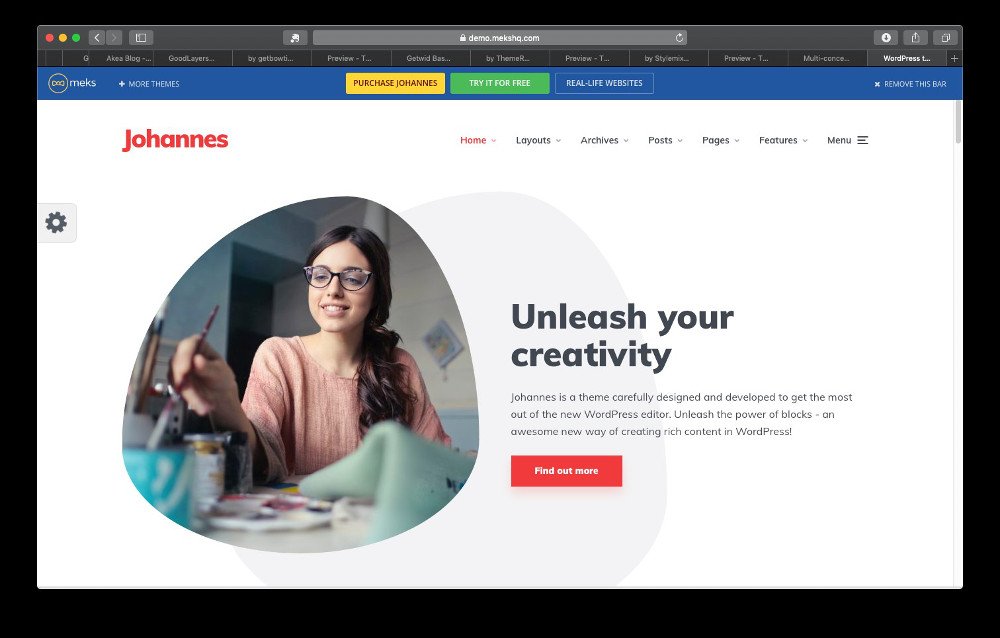
Task: Click the demo.mekshq.com address field
Action: pos(499,38)
